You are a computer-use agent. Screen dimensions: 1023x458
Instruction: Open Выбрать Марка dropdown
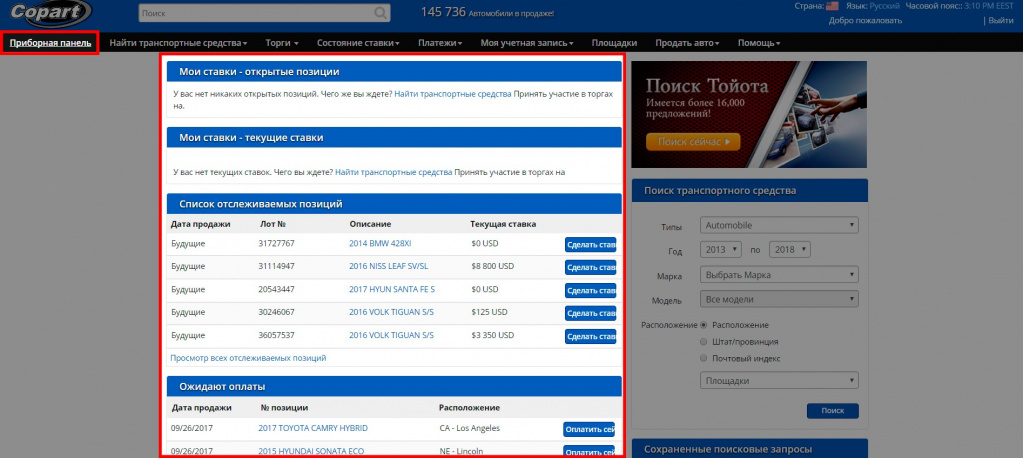pos(779,275)
